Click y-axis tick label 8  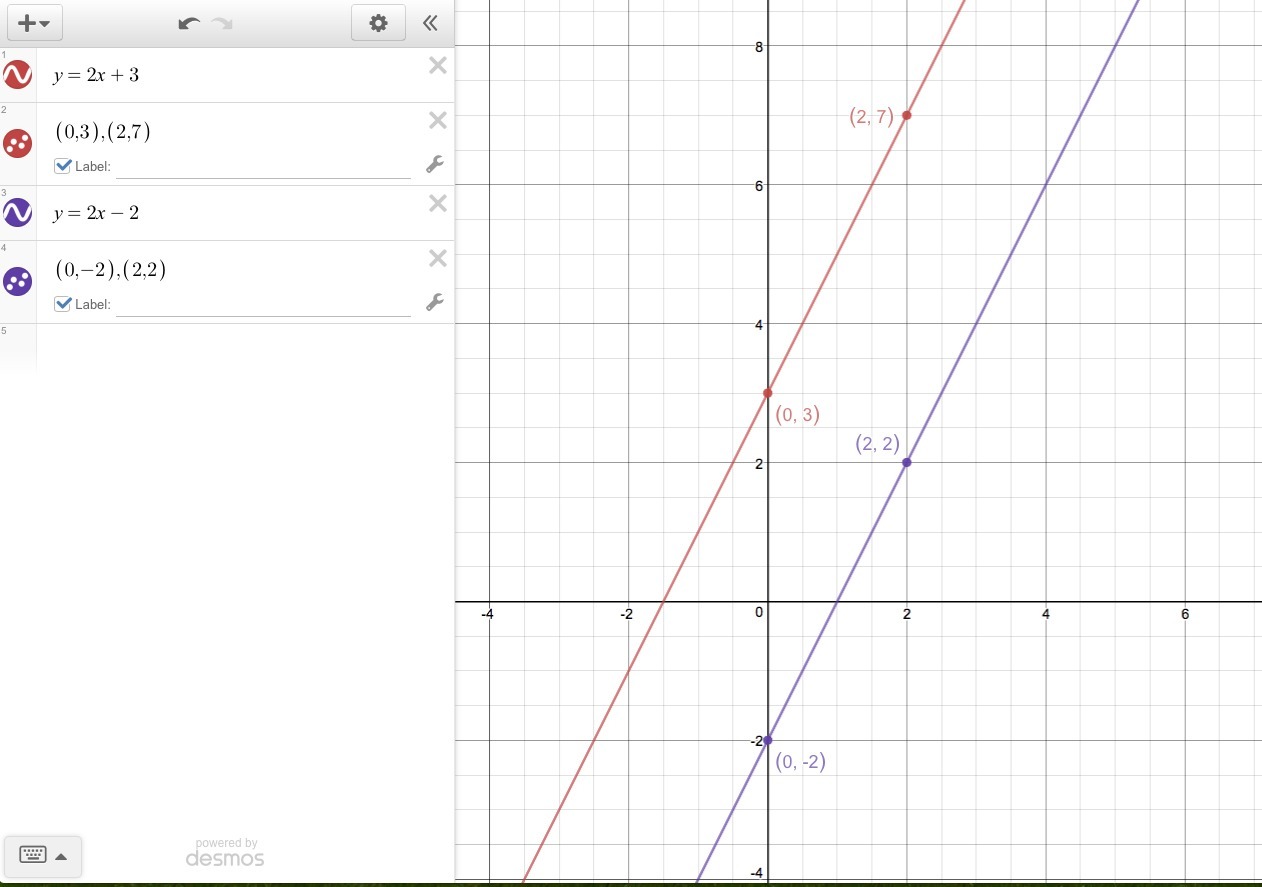coord(760,47)
